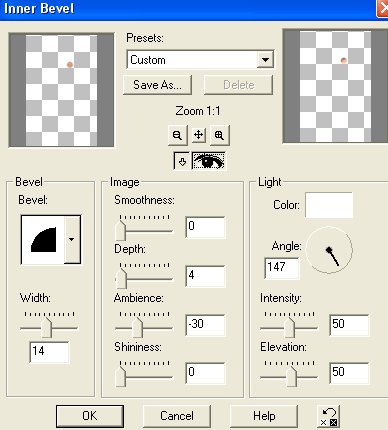Click the reset to default icon

point(329,416)
